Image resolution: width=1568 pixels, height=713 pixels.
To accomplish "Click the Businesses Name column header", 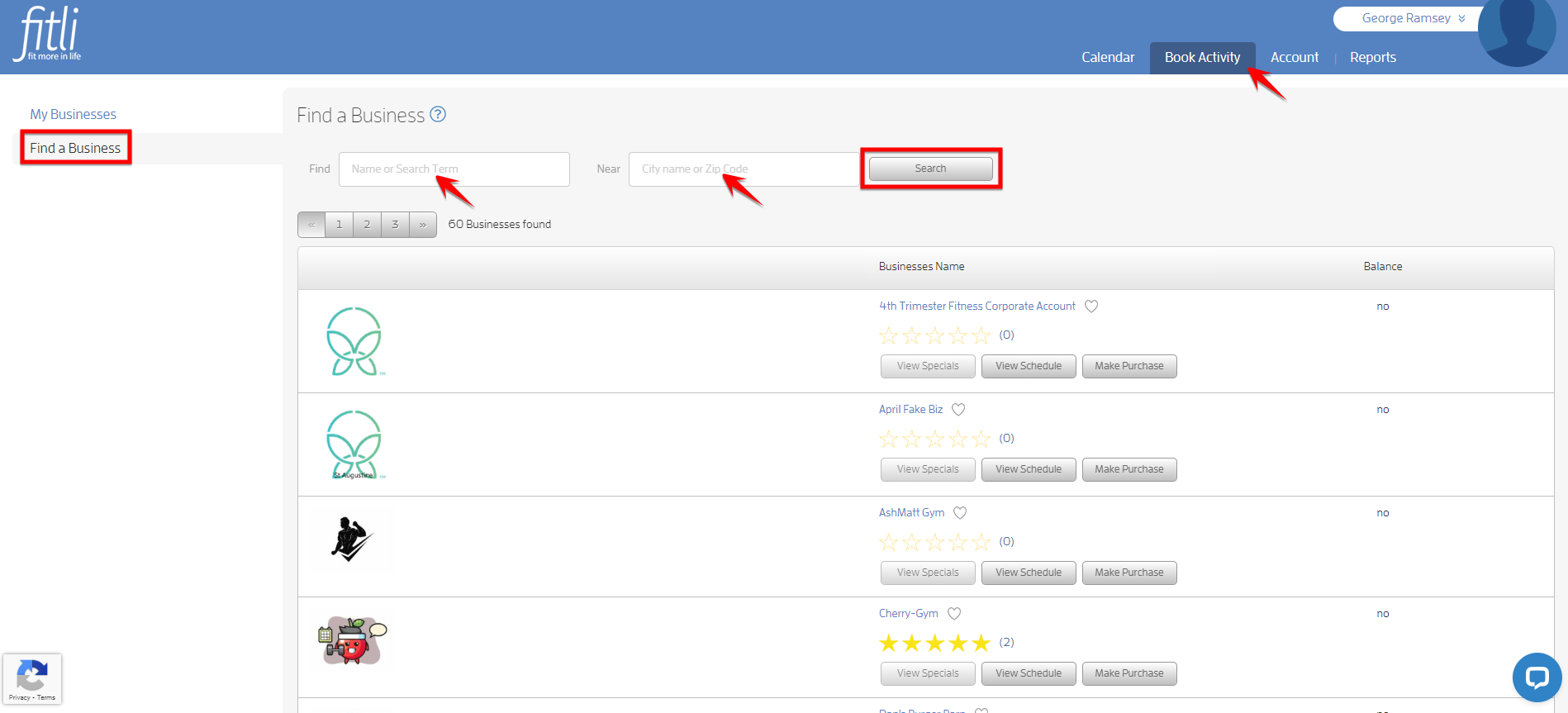I will (x=921, y=266).
